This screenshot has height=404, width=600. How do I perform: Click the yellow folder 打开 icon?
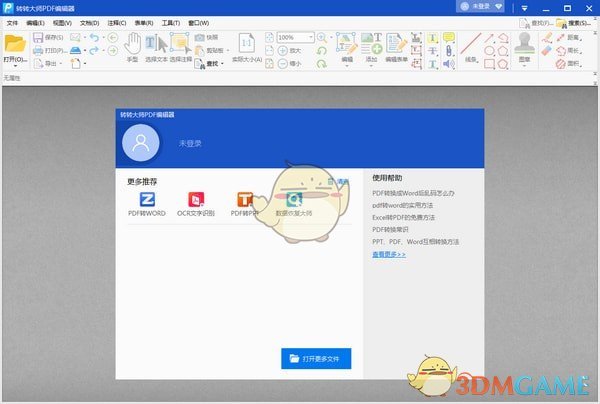click(x=15, y=44)
